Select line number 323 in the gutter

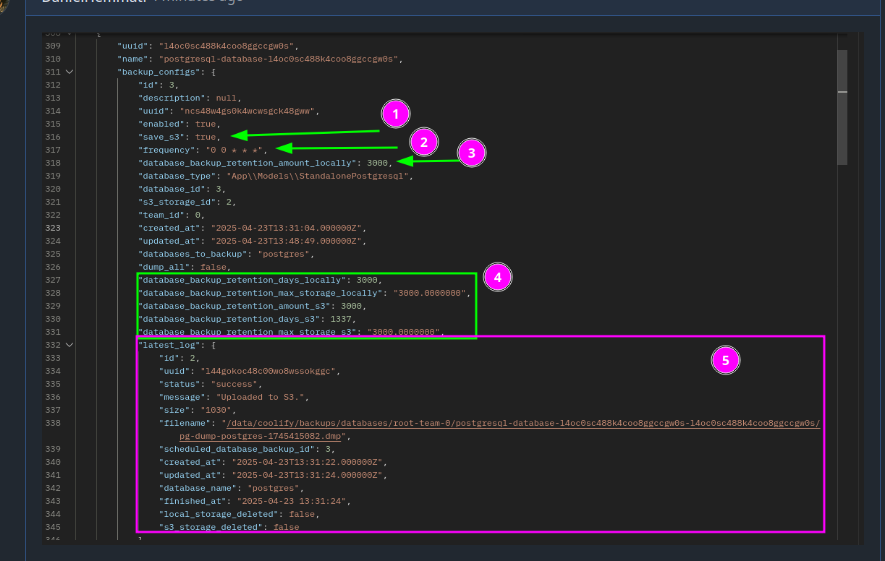coord(53,228)
